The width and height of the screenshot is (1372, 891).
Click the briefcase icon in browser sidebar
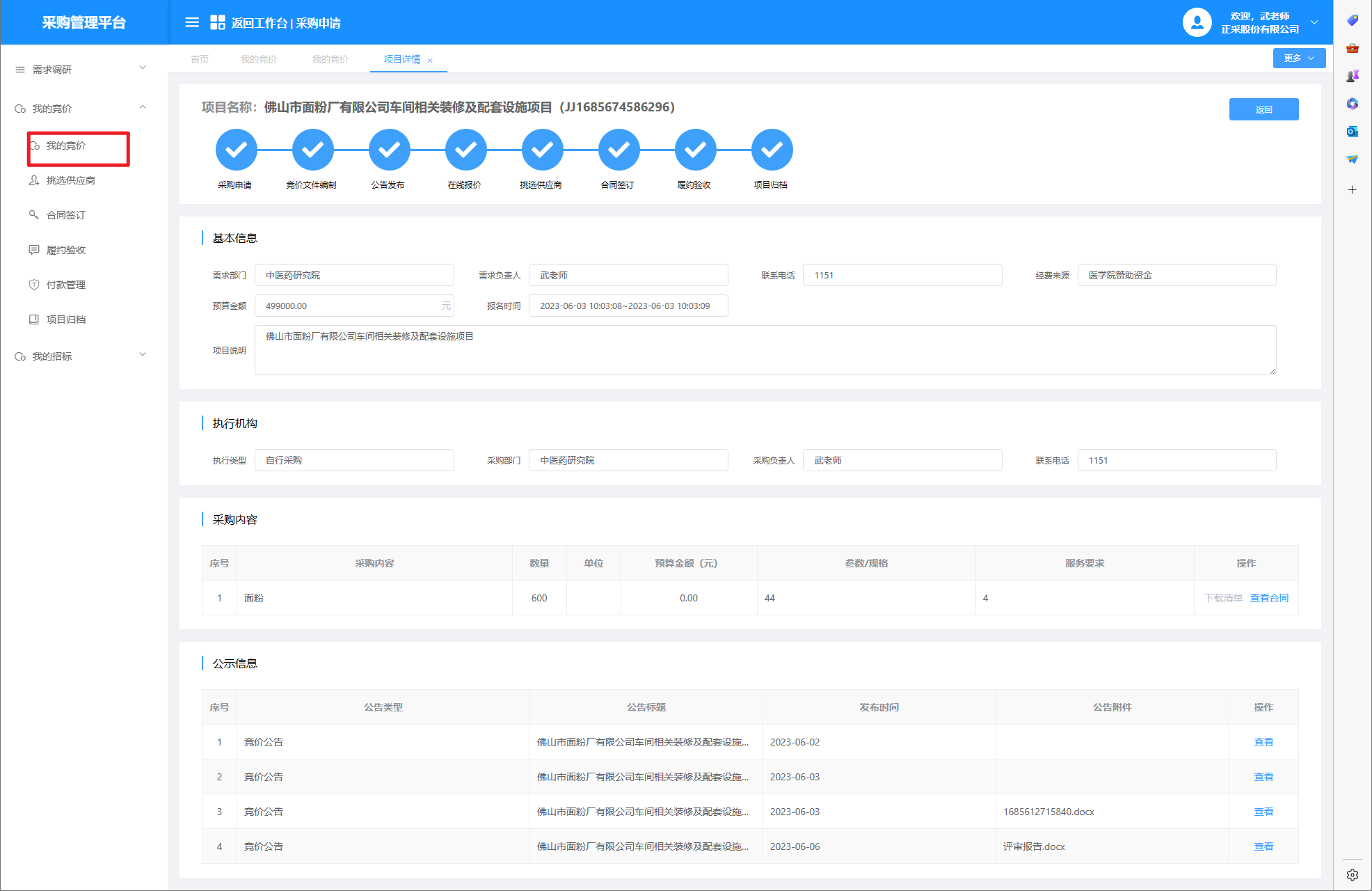[1352, 48]
